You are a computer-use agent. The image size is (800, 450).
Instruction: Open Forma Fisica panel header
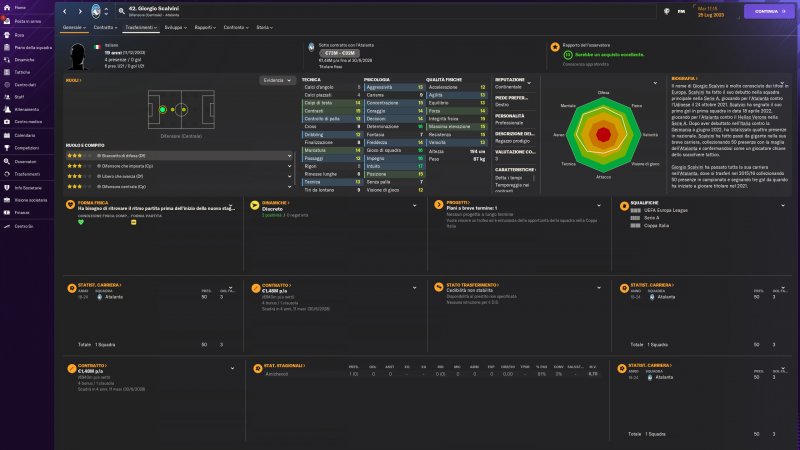click(x=94, y=201)
